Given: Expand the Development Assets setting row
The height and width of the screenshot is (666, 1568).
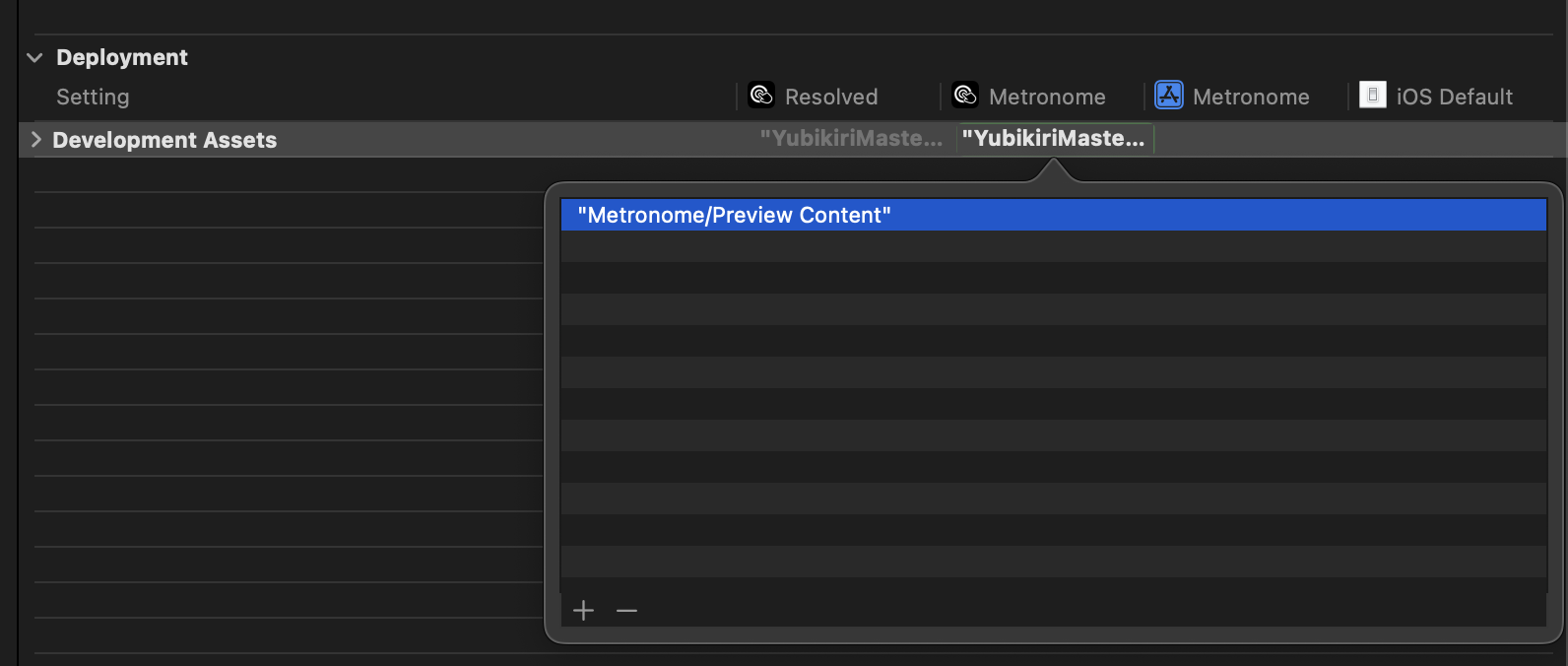Looking at the screenshot, I should [36, 139].
